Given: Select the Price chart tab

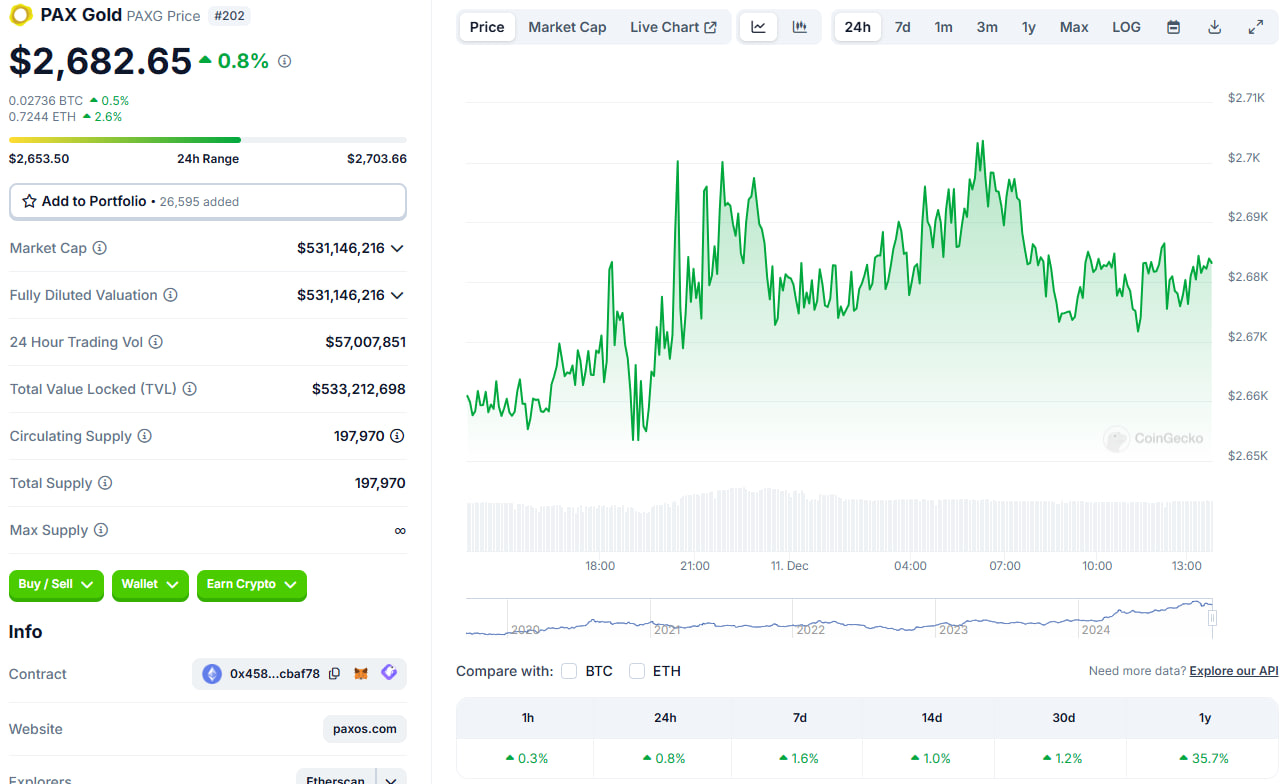Looking at the screenshot, I should coord(487,27).
